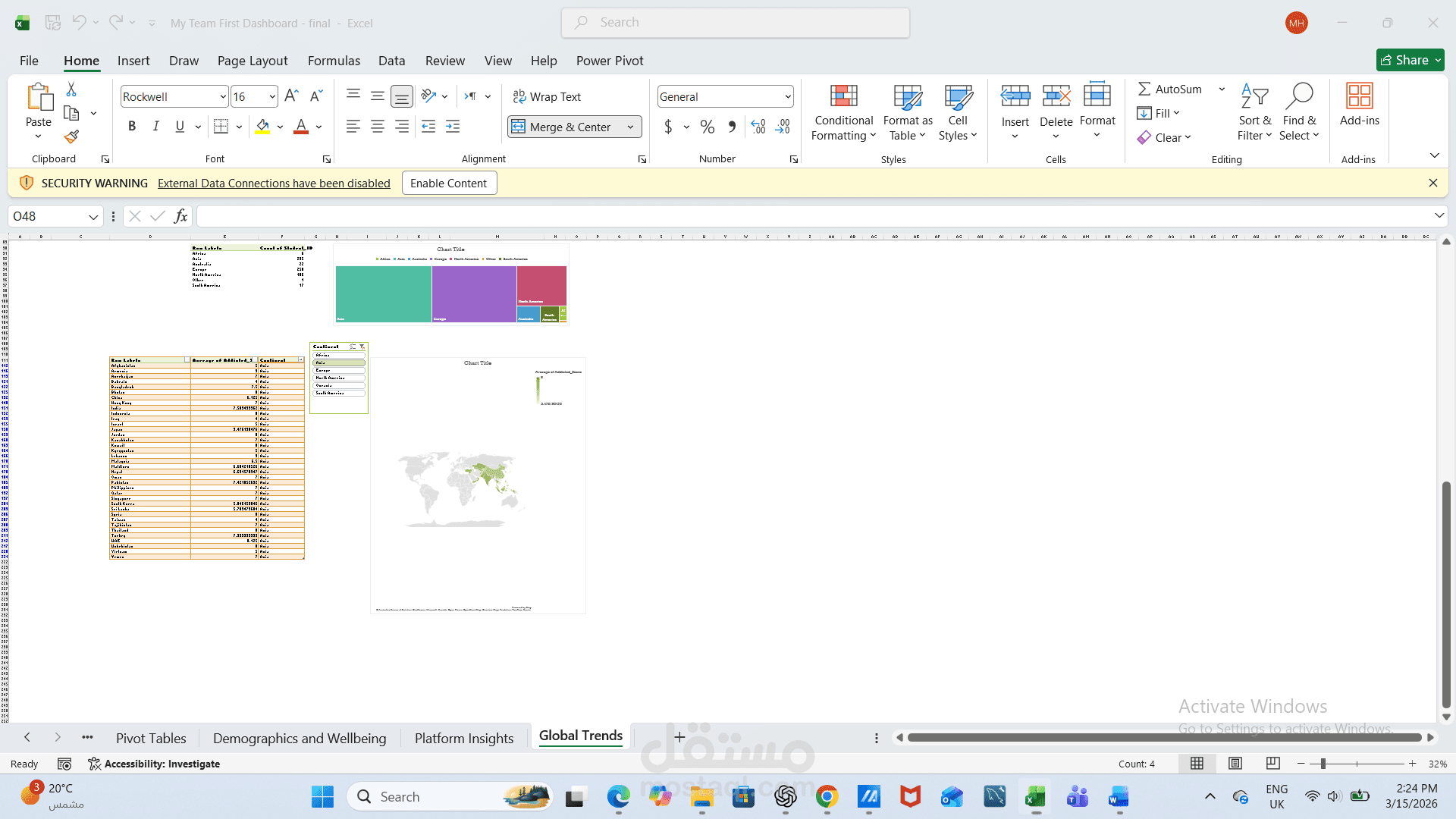Click the Add-ins icon
Viewport: 1456px width, 819px height.
point(1359,96)
